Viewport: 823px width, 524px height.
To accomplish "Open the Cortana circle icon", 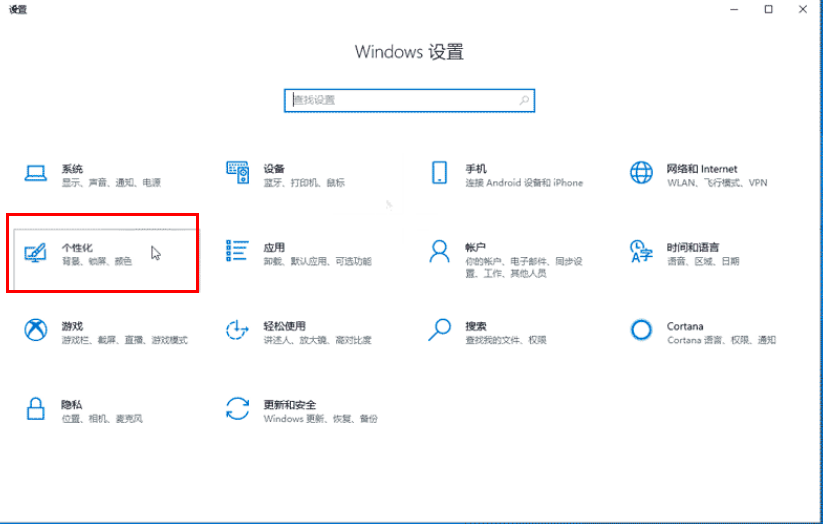I will (x=641, y=330).
